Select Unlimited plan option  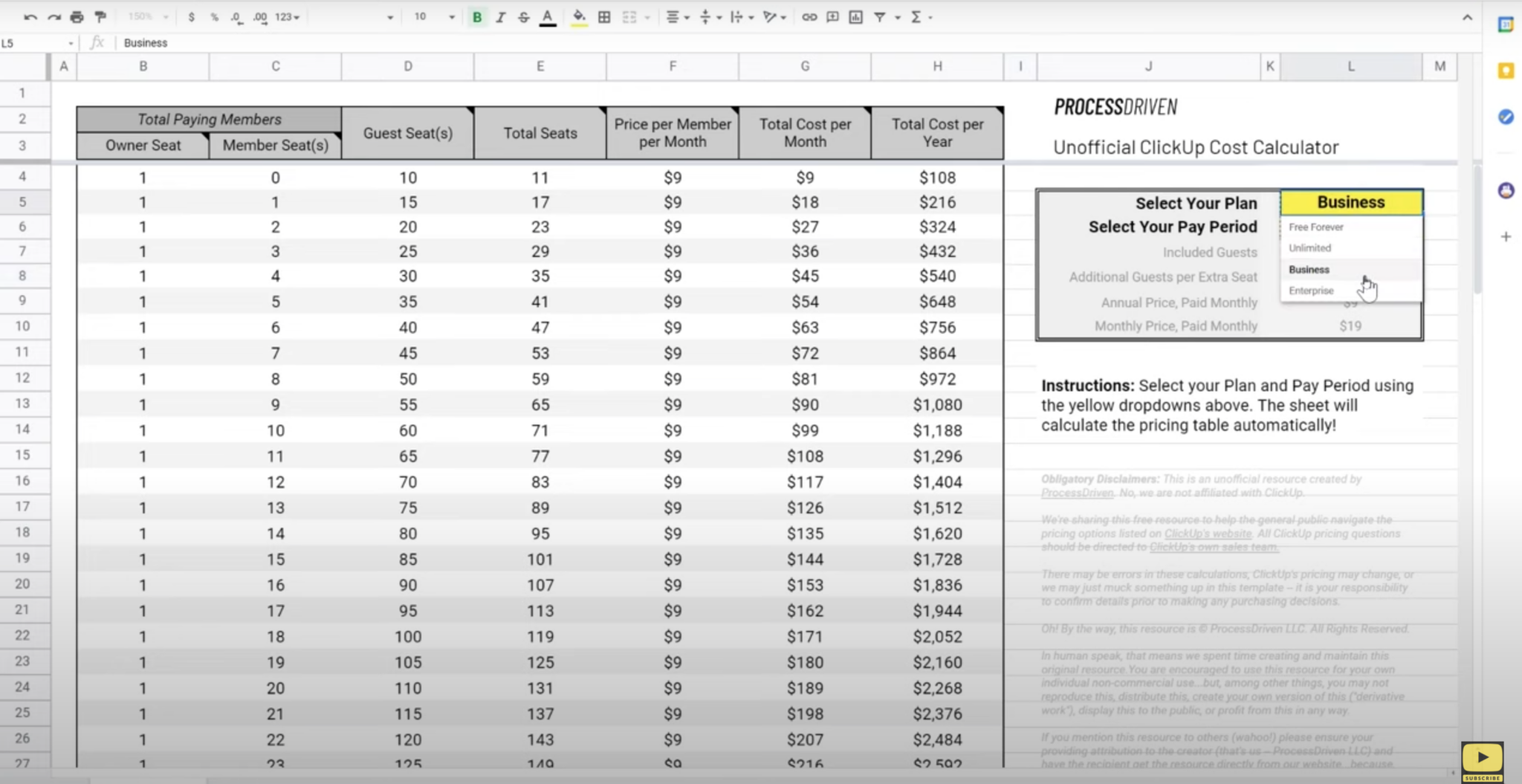click(x=1351, y=247)
